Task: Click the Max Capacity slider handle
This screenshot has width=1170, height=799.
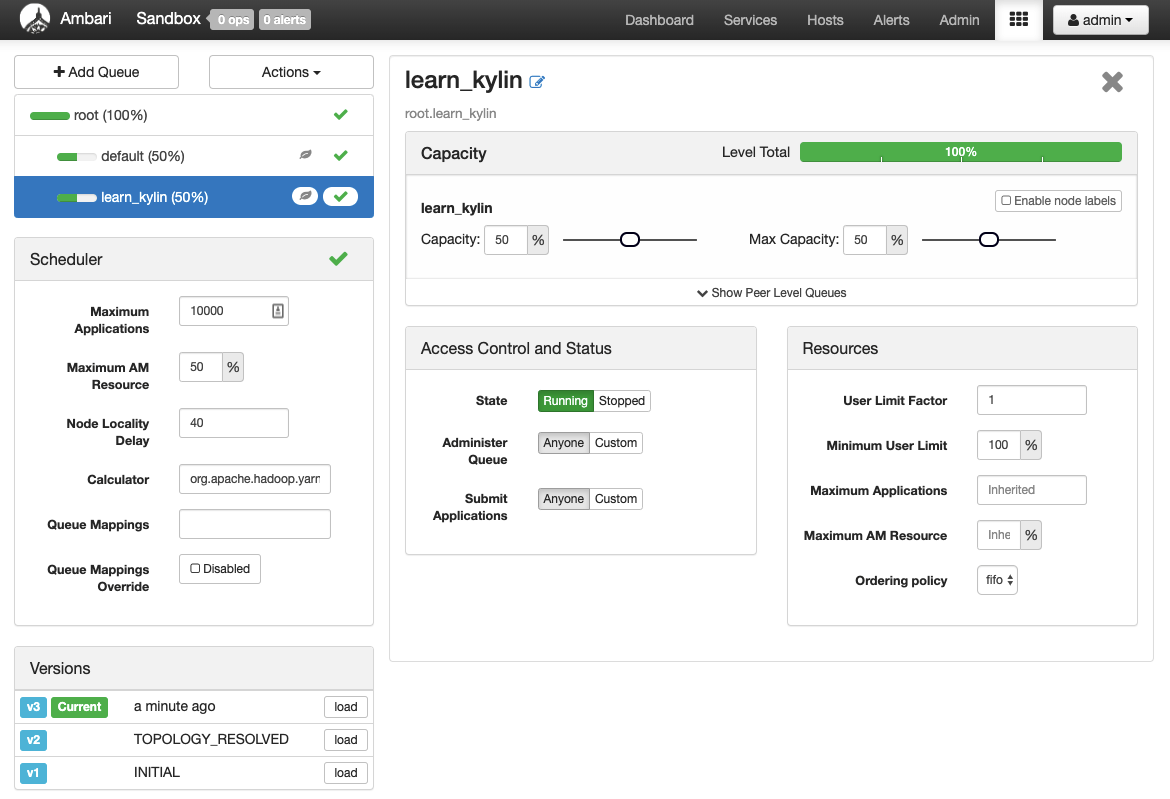Action: point(988,240)
